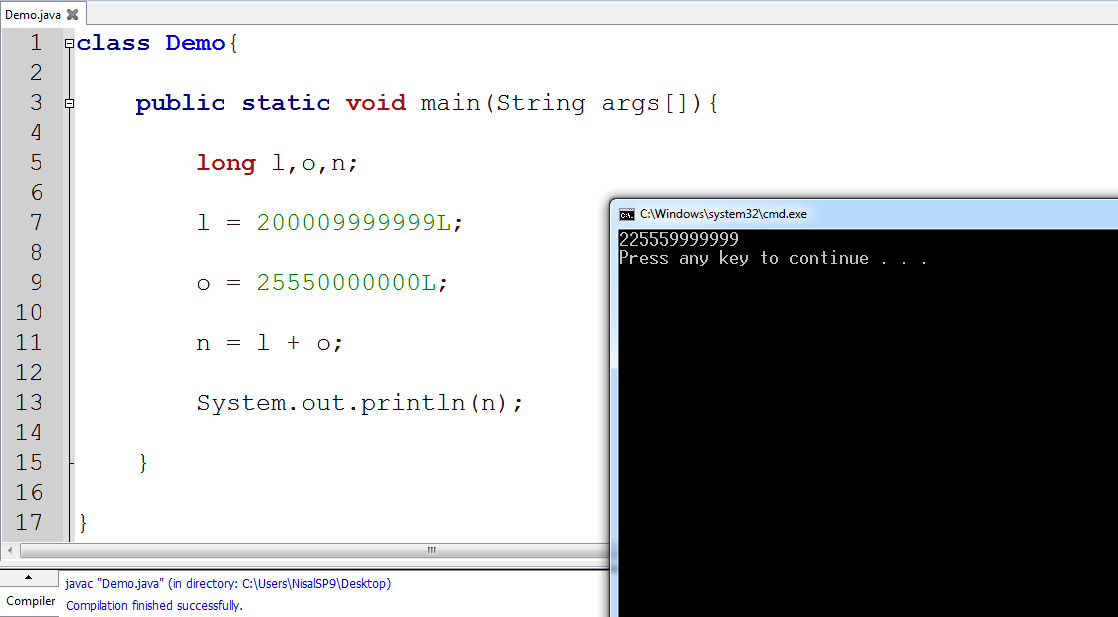Select line number 7 in the margin
Screen dimensions: 1118x617
point(35,222)
